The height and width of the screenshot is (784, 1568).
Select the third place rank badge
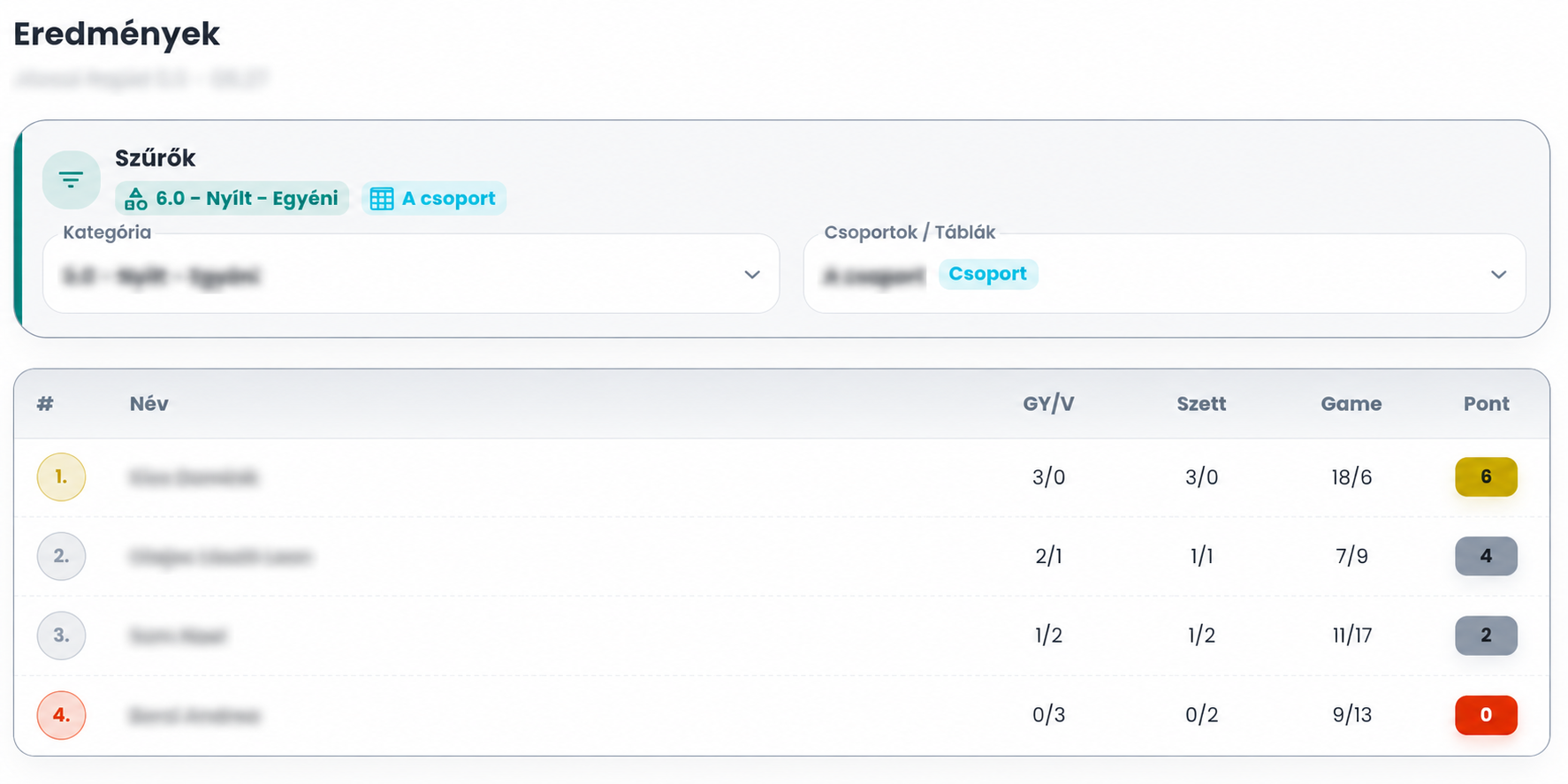61,636
